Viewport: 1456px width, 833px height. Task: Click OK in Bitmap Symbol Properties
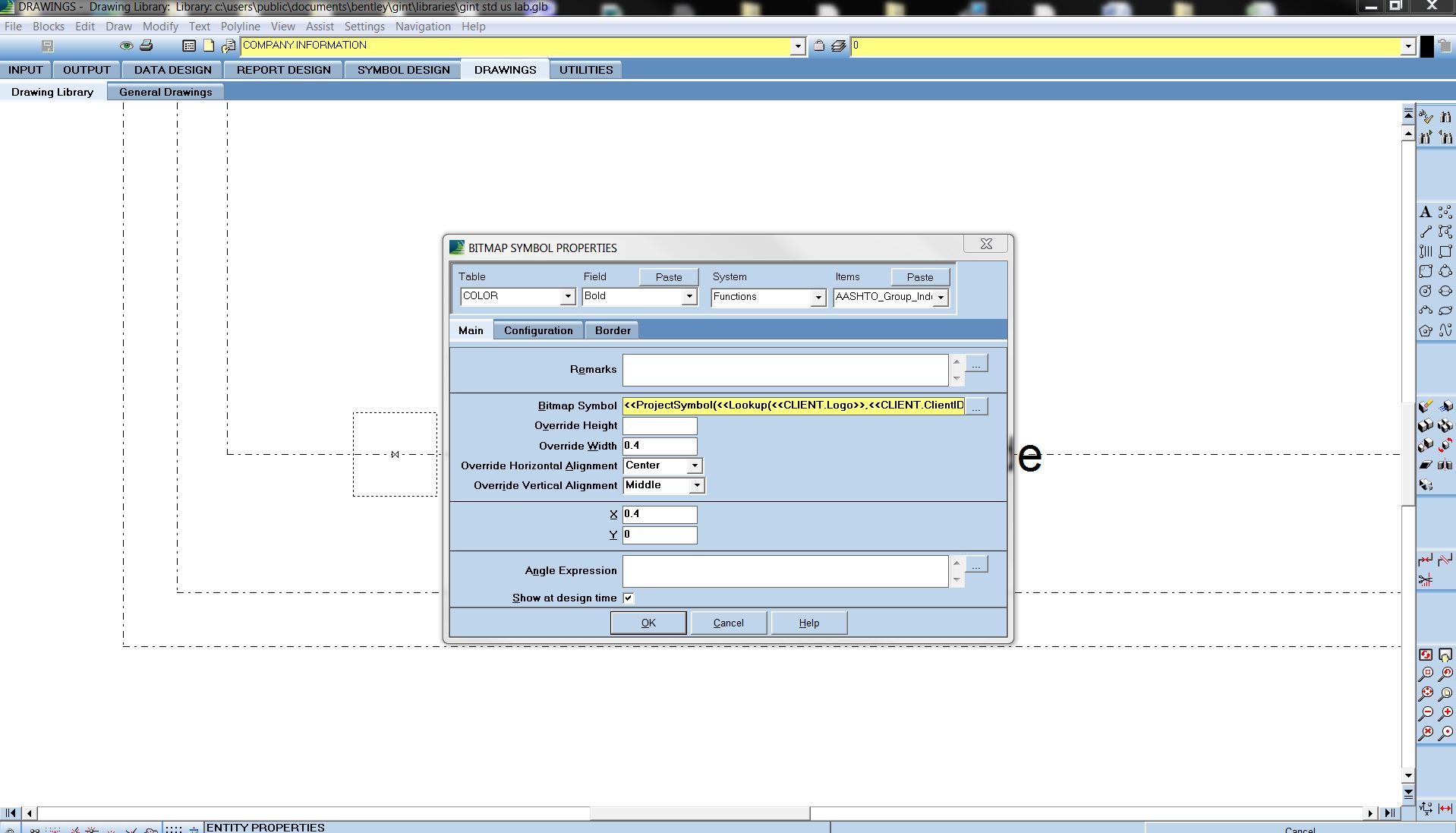click(648, 623)
